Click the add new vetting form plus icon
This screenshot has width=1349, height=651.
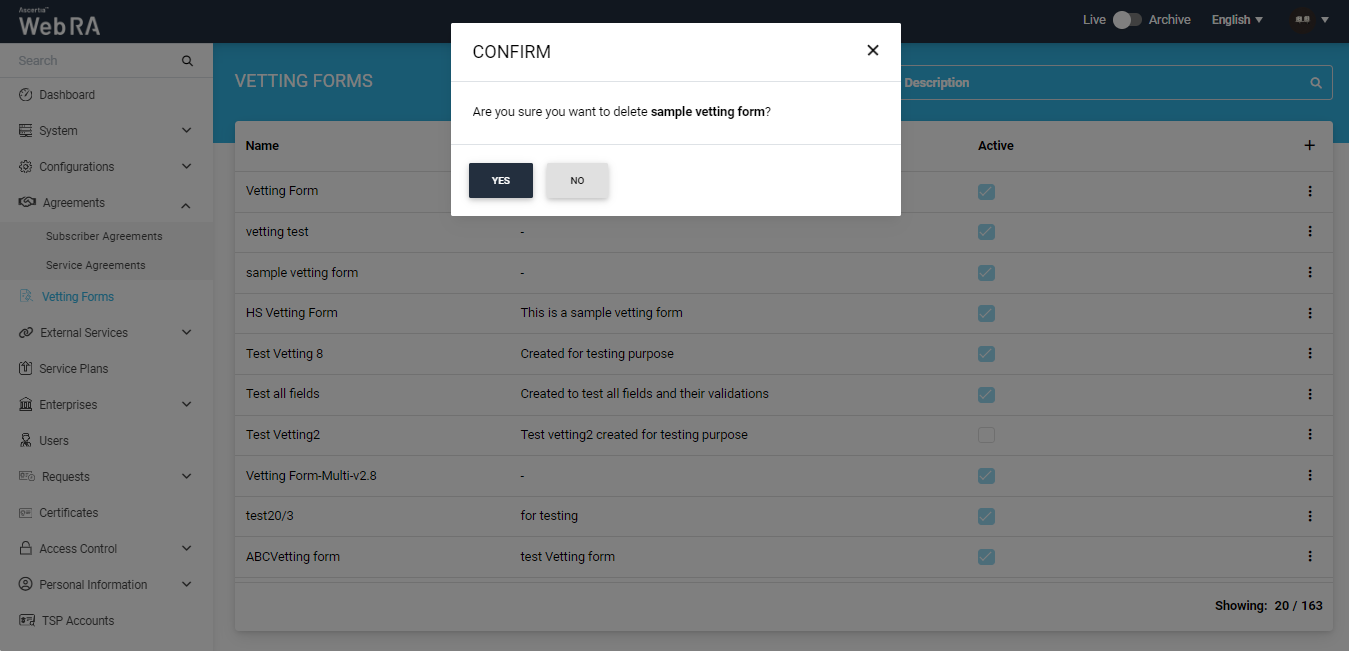[x=1309, y=146]
